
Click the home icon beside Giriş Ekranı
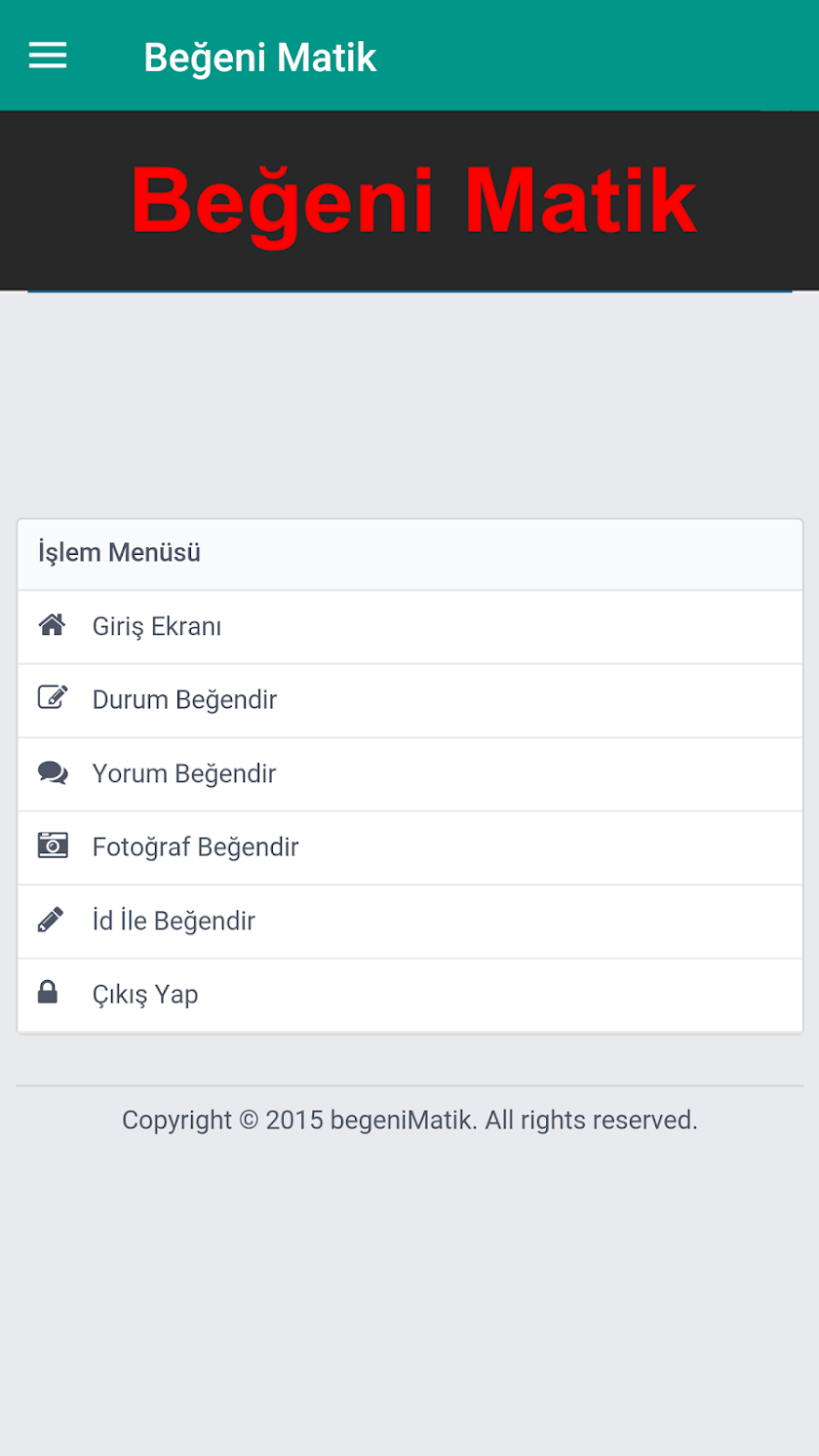pos(52,625)
